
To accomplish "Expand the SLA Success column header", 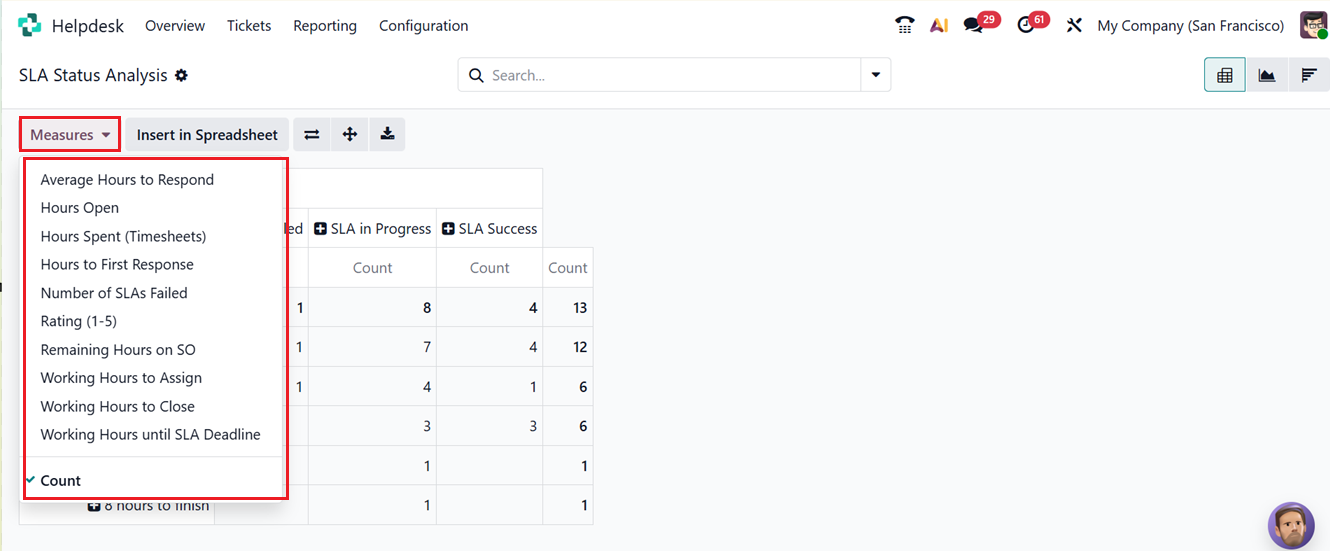I will 489,228.
